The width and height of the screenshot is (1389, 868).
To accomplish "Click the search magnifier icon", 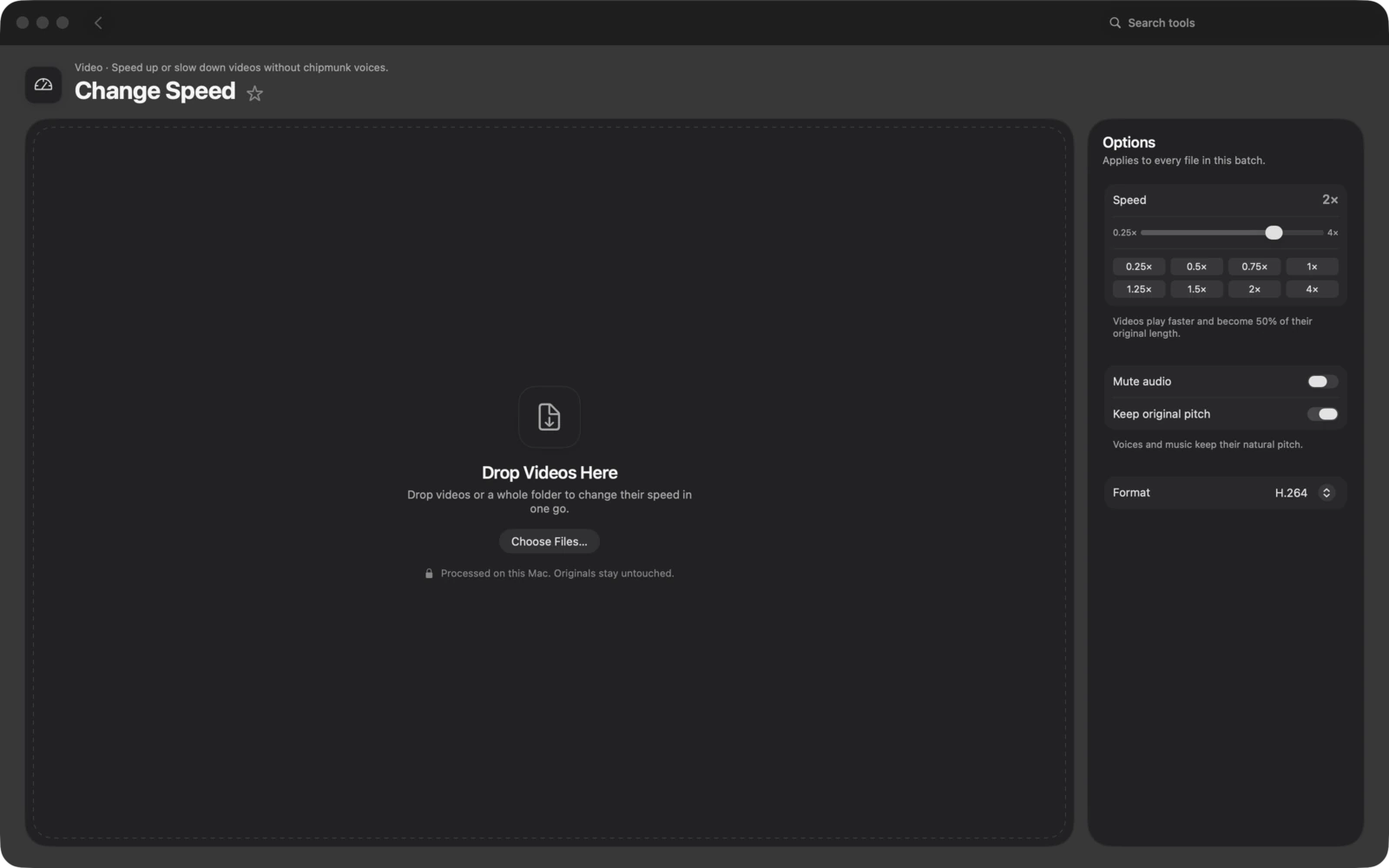I will coord(1115,23).
